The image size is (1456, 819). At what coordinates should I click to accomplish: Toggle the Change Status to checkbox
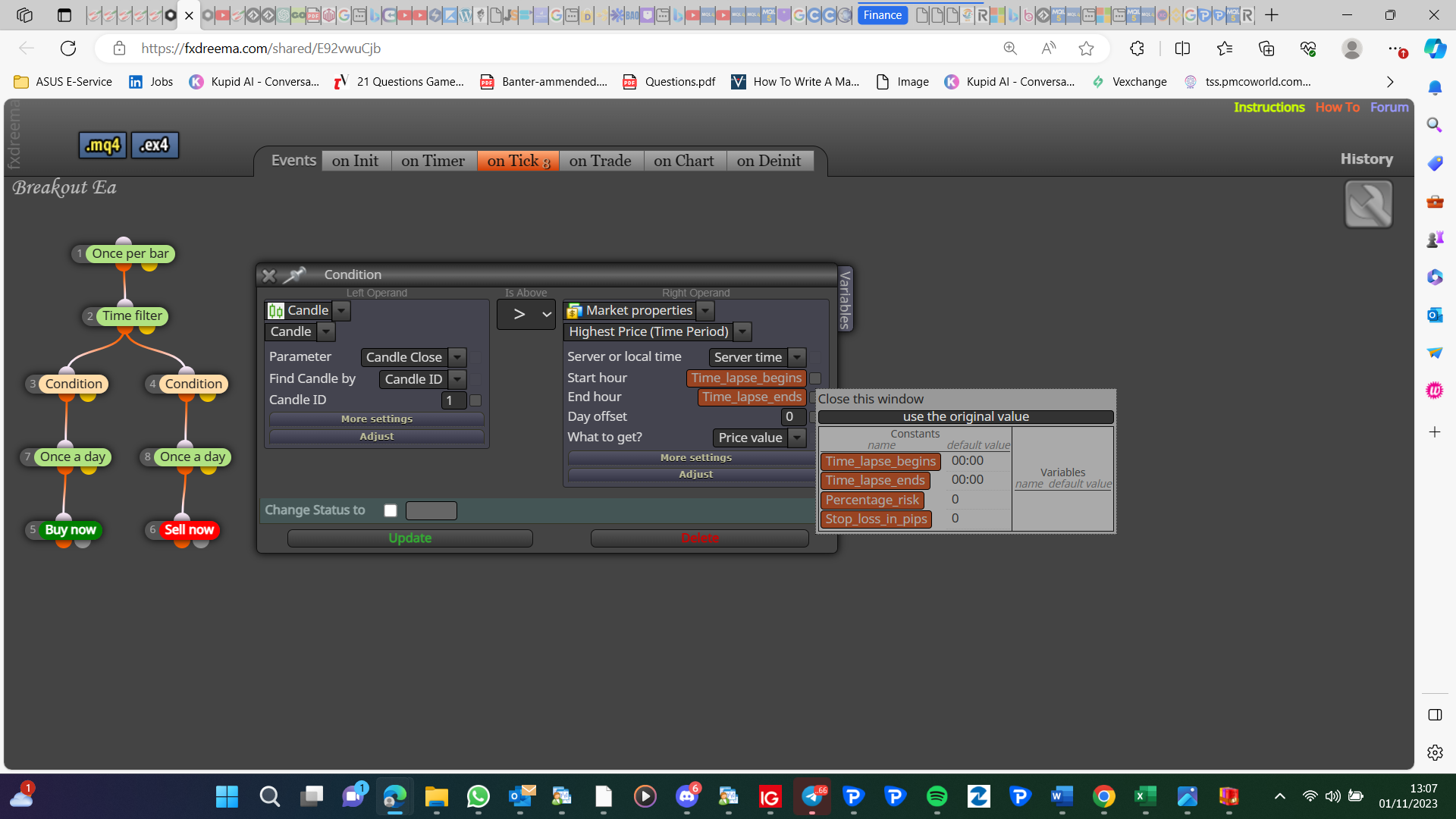click(391, 510)
